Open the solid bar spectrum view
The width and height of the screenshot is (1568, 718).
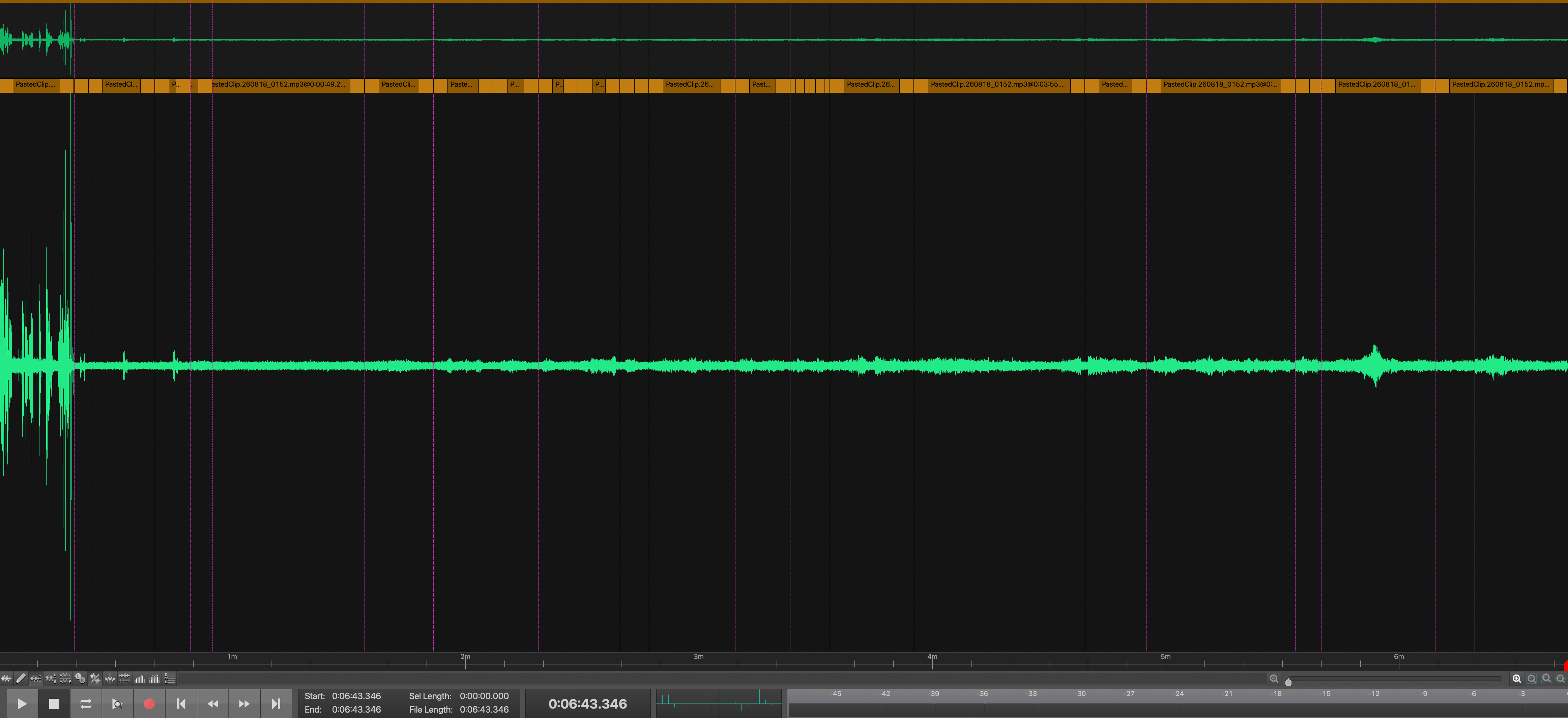[139, 679]
